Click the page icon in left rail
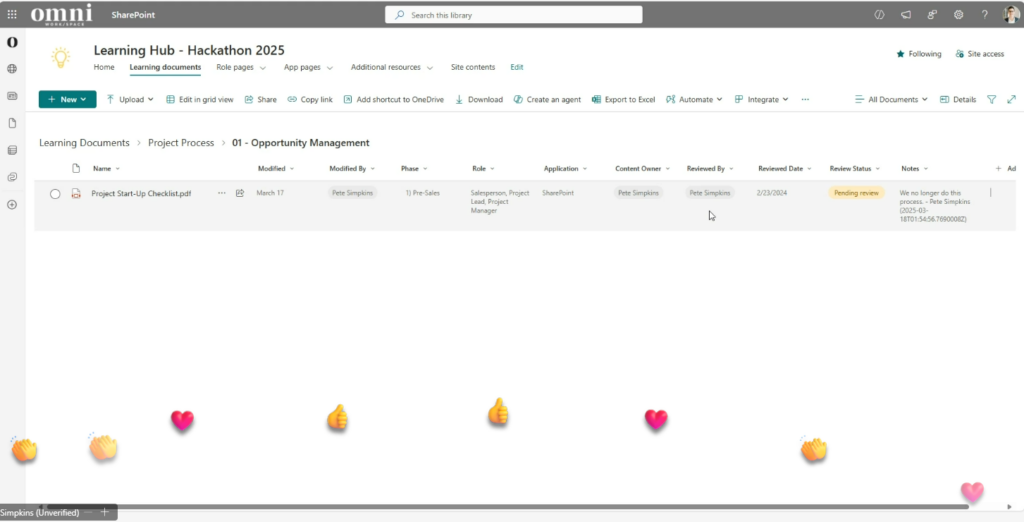 pos(12,123)
